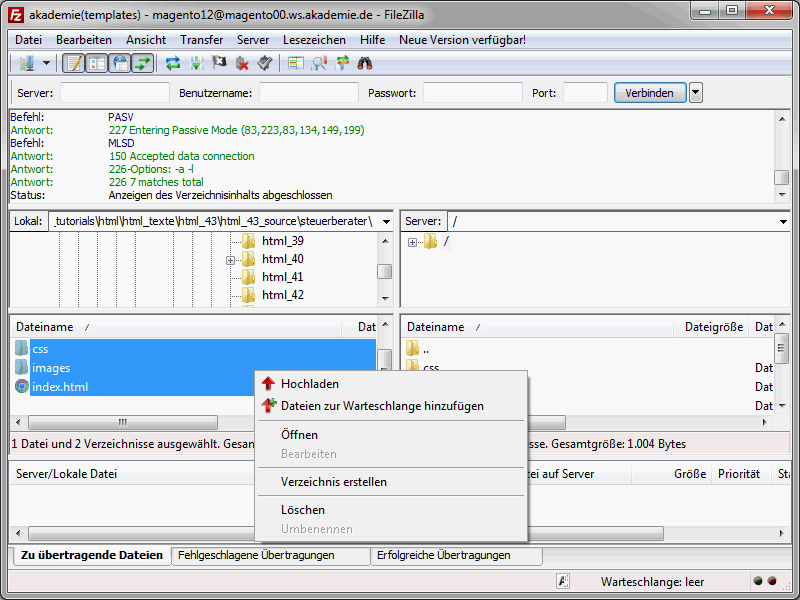Viewport: 800px width, 600px height.
Task: Choose Verzeichnis erstellen in context menu
Action: pos(391,482)
